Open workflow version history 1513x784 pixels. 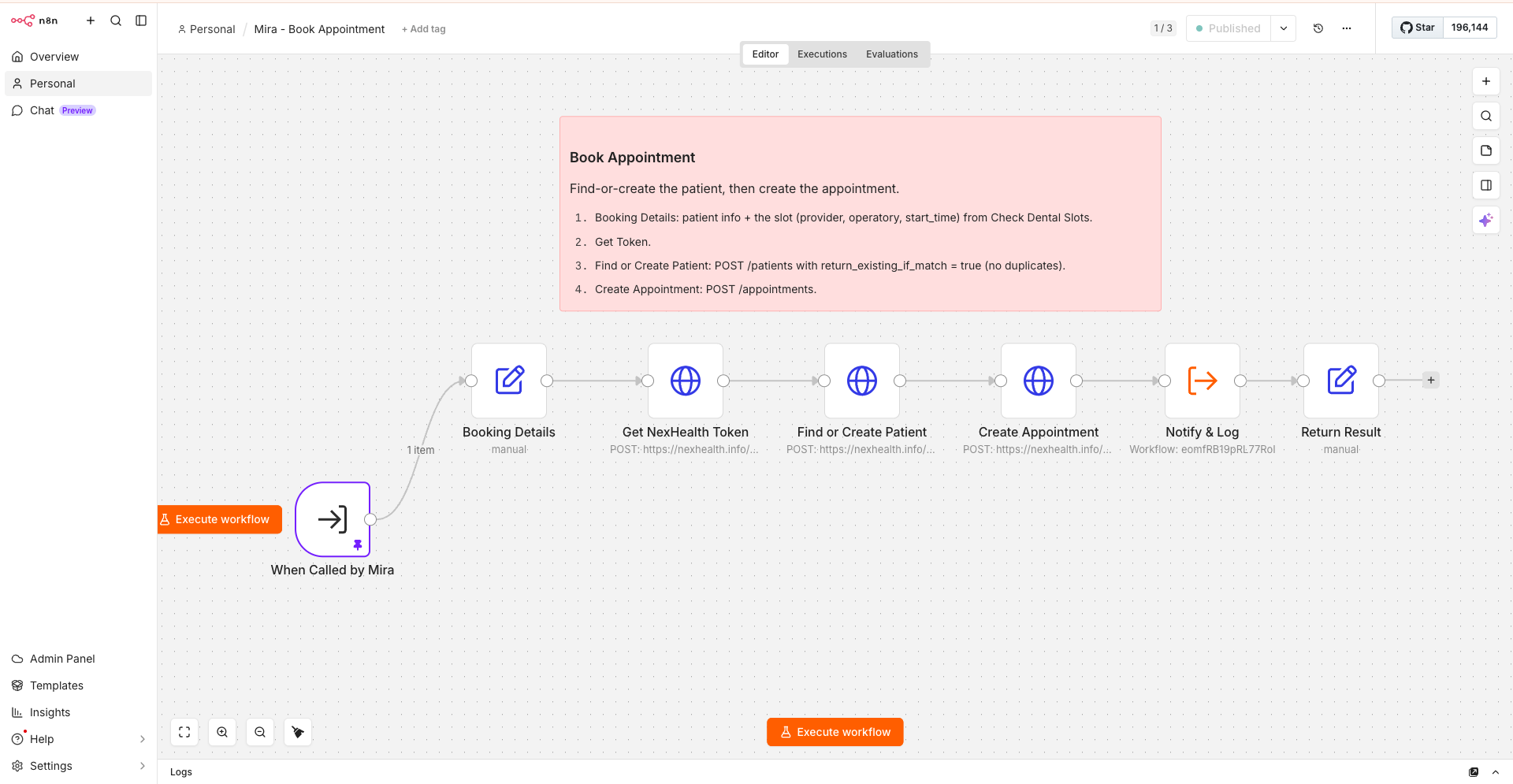coord(1318,28)
